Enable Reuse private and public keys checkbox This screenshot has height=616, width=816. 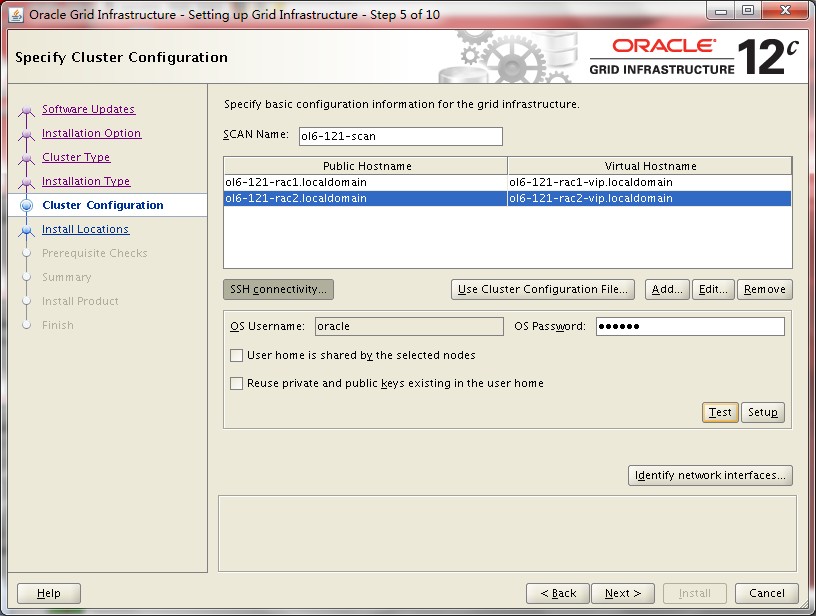tap(236, 383)
